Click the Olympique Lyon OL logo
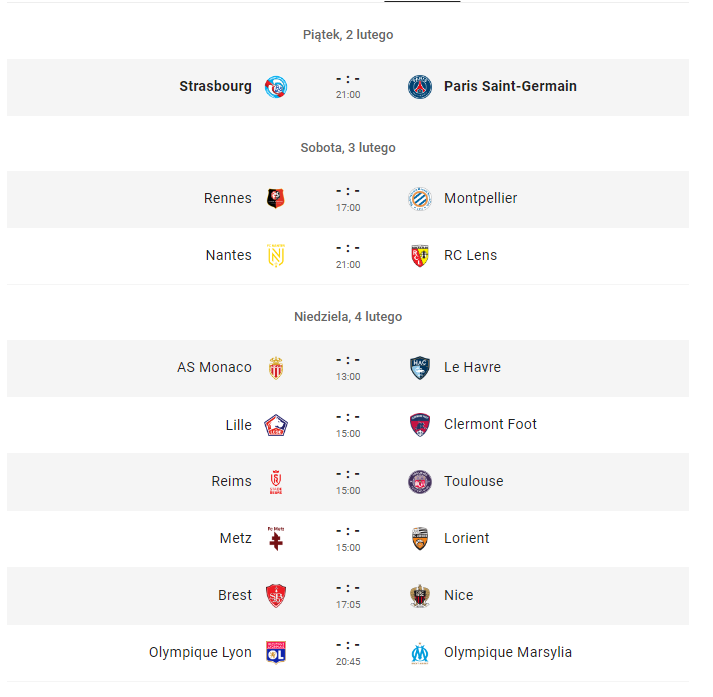The width and height of the screenshot is (713, 697). pos(276,653)
